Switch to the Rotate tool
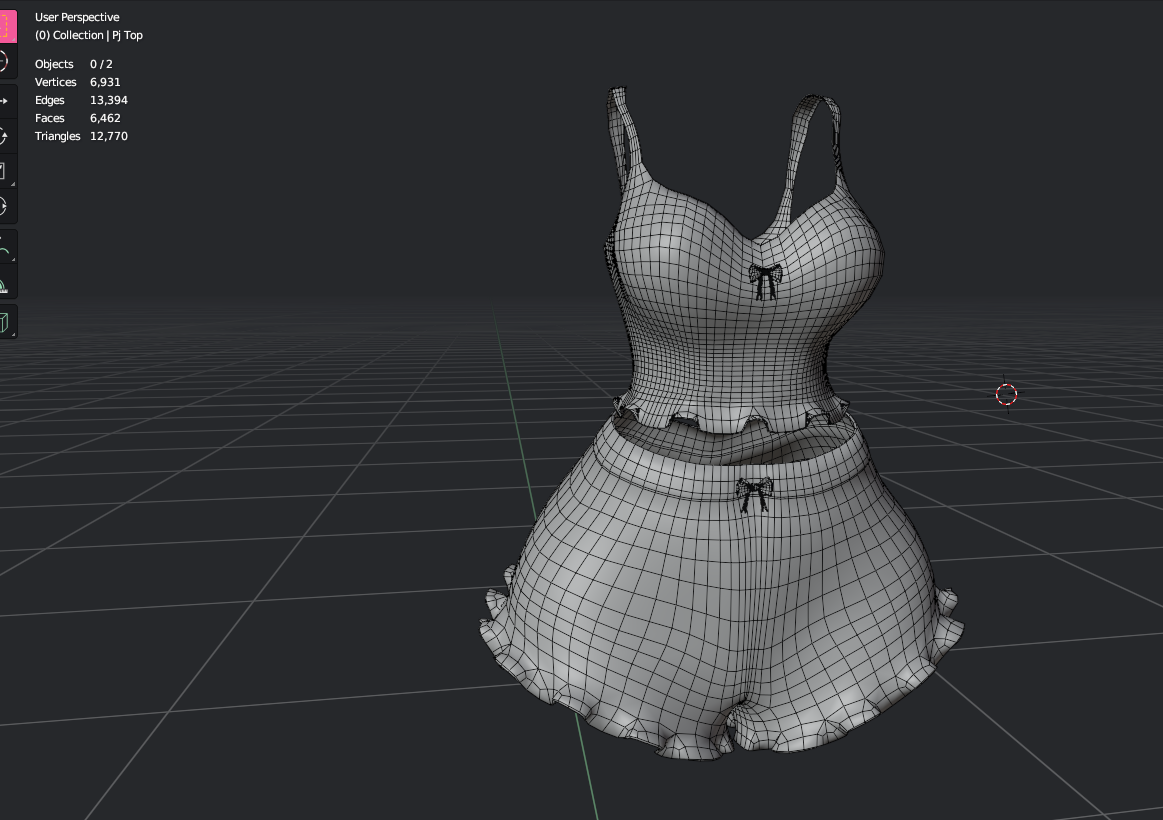Viewport: 1163px width, 820px height. pyautogui.click(x=6, y=136)
